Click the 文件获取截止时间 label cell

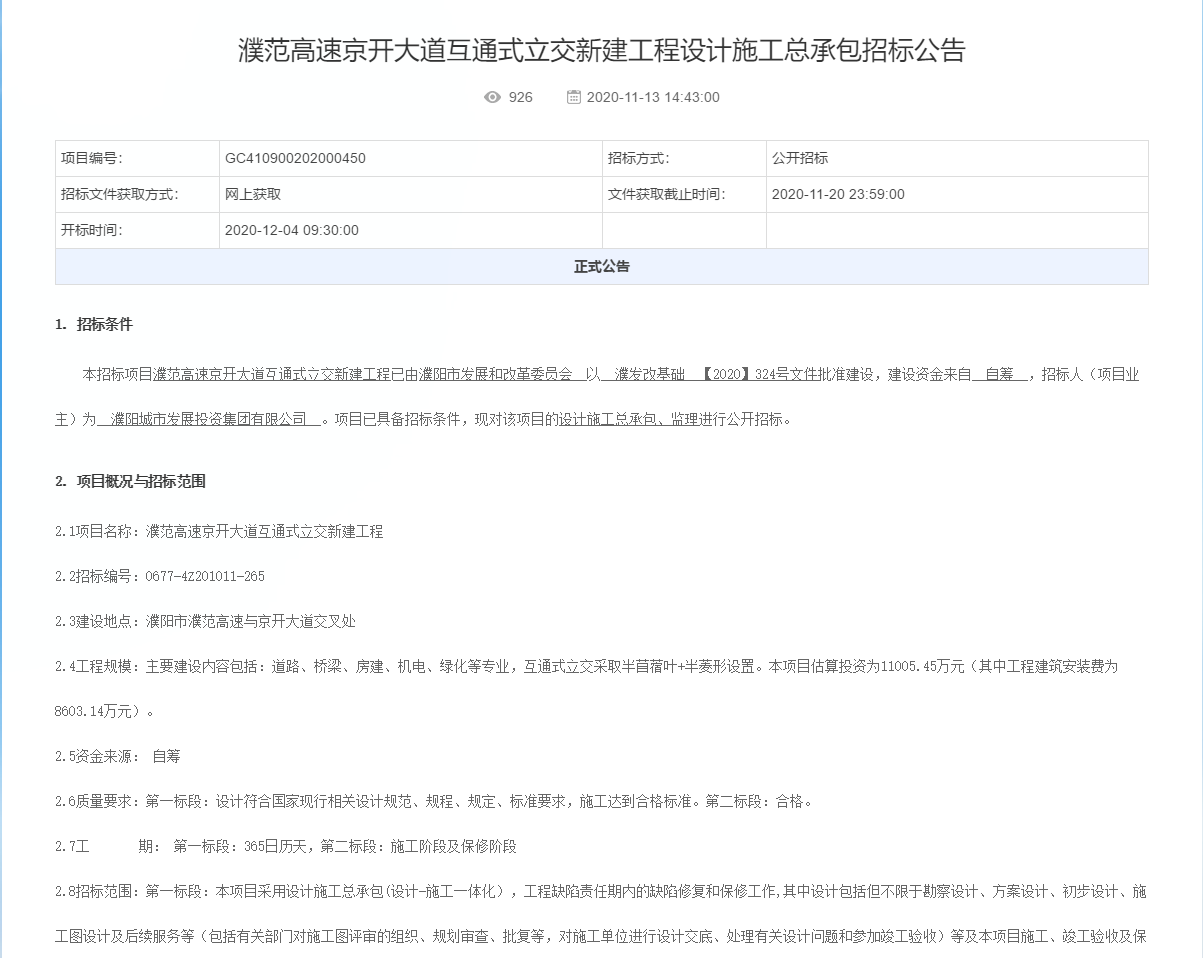pyautogui.click(x=666, y=195)
